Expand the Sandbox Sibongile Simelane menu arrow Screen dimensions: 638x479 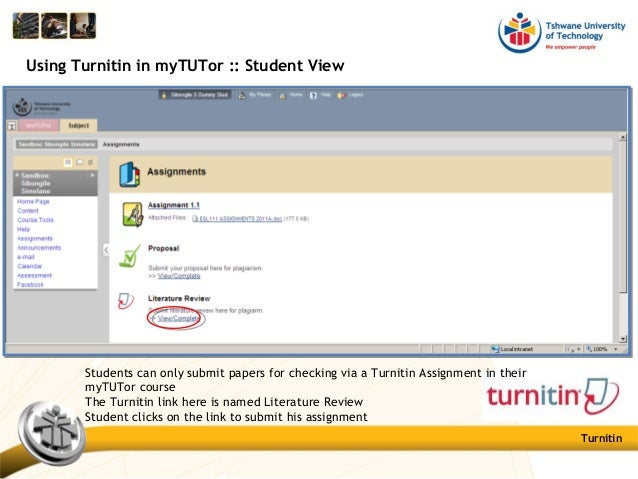pyautogui.click(x=92, y=175)
